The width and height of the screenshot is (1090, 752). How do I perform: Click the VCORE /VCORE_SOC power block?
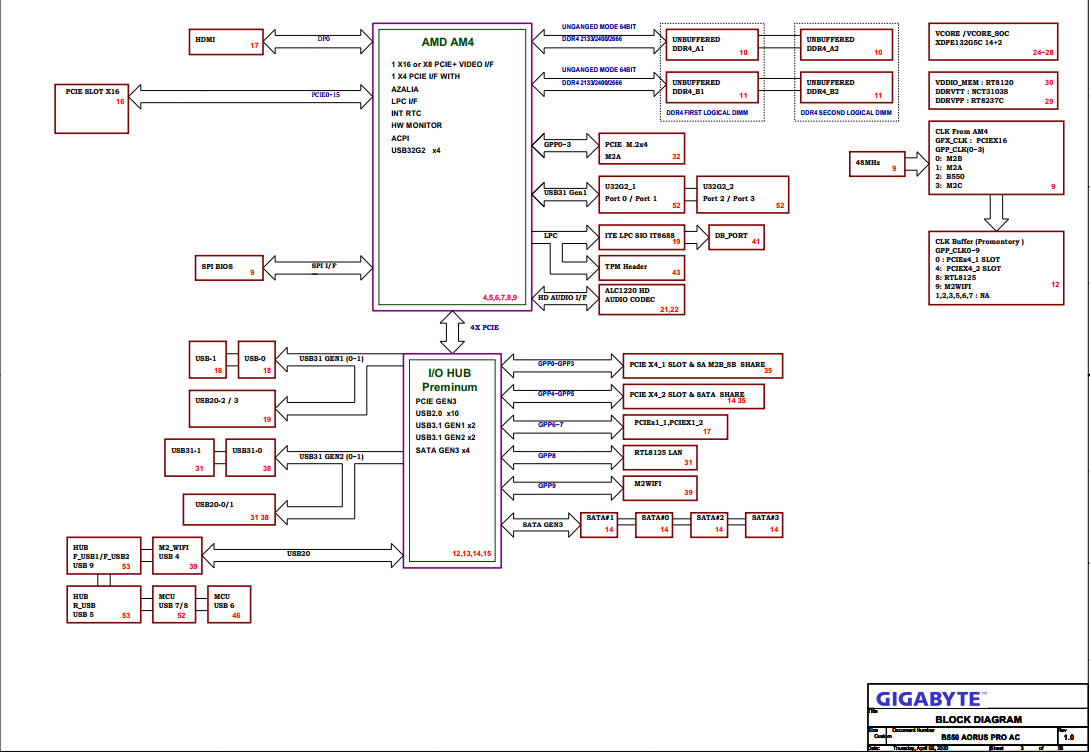click(993, 42)
